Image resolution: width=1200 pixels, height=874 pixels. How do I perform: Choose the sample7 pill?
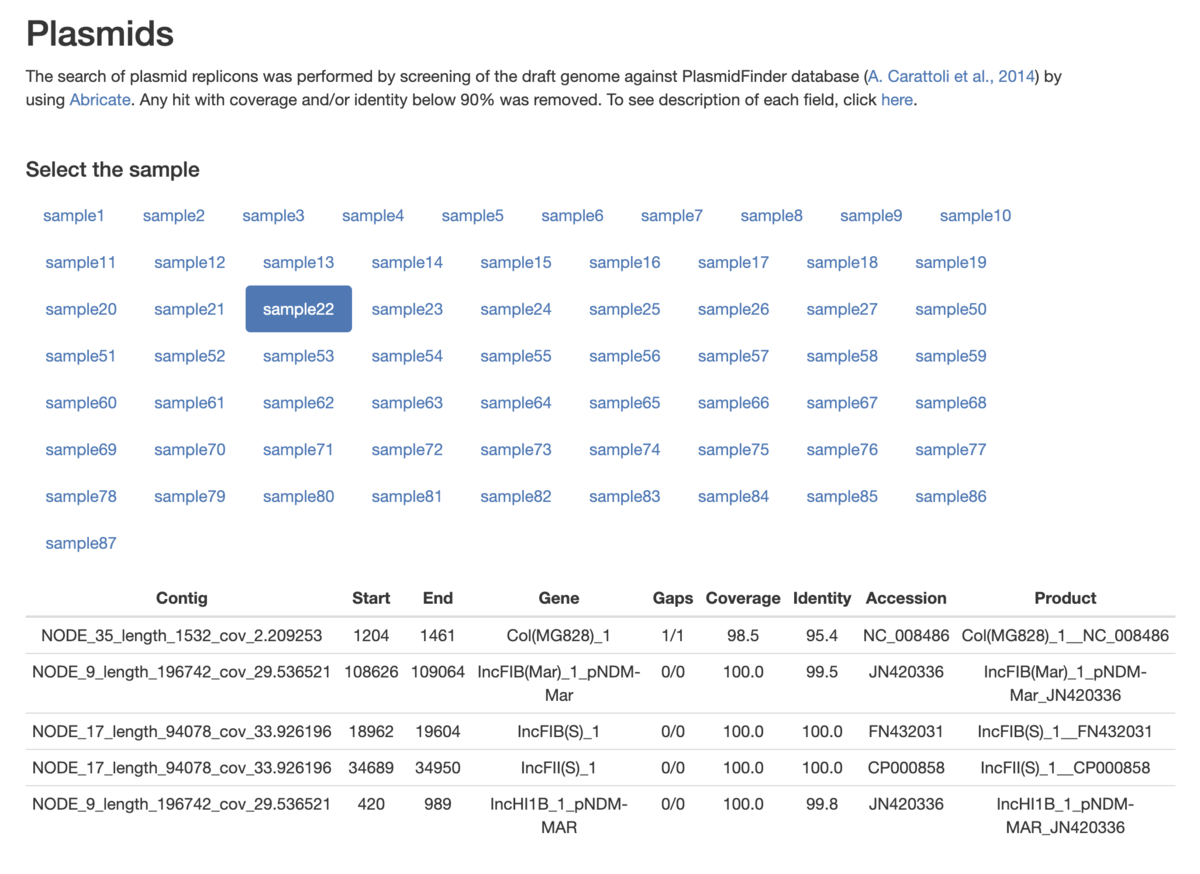coord(672,216)
